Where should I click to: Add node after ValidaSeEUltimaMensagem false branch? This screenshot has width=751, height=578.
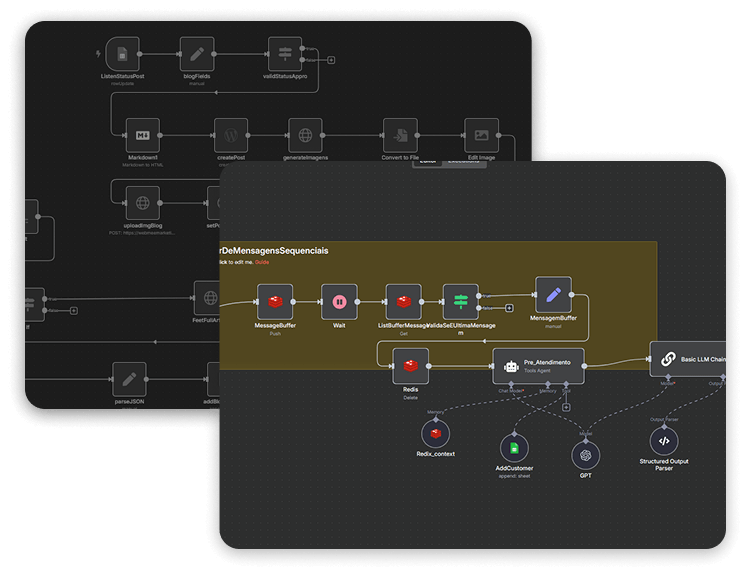509,308
